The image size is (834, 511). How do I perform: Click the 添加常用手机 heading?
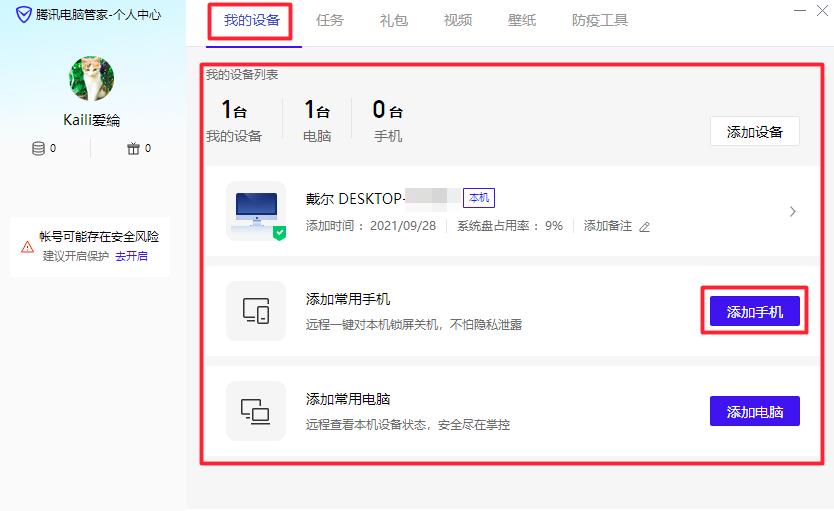click(x=348, y=299)
